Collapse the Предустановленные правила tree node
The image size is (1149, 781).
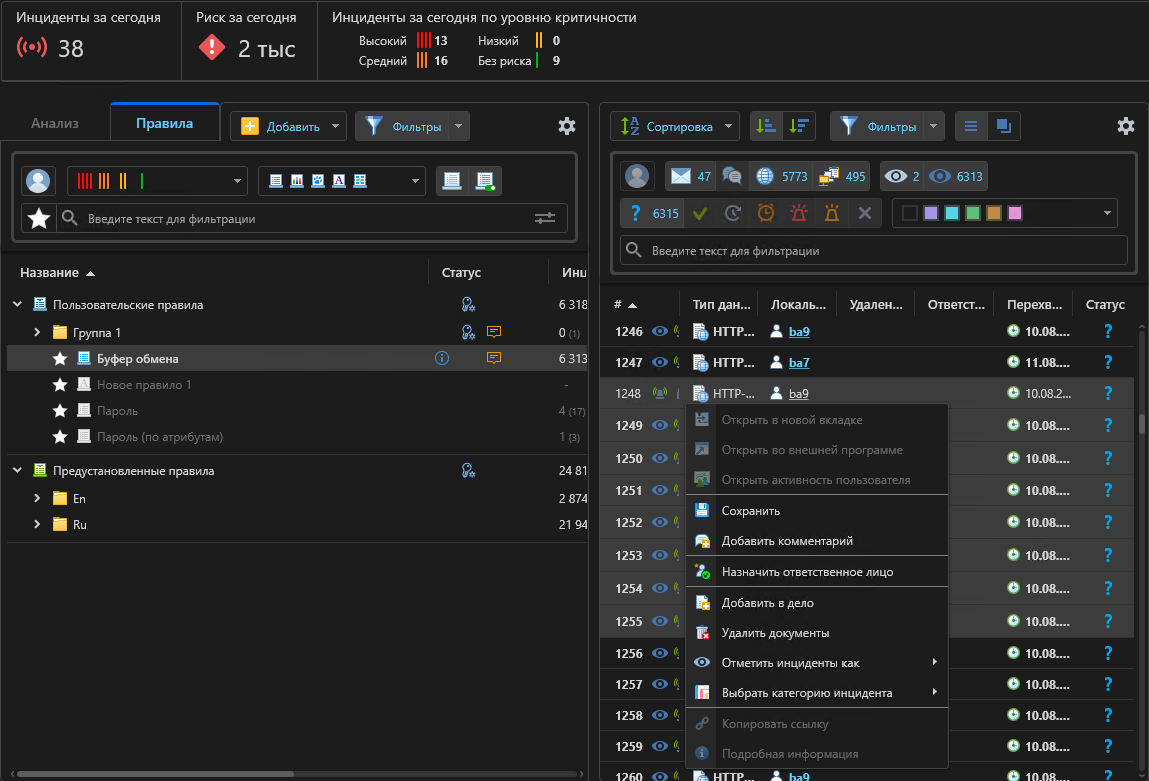tap(17, 471)
